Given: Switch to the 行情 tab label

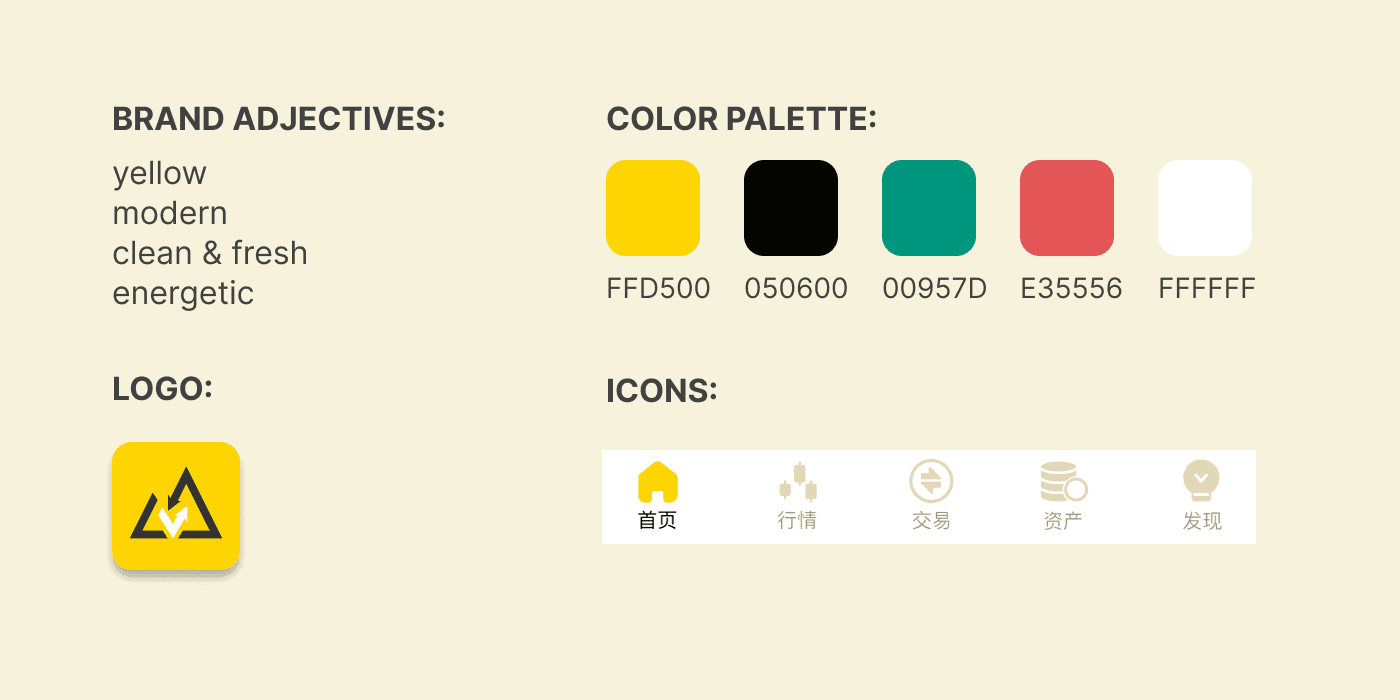Looking at the screenshot, I should coord(797,521).
